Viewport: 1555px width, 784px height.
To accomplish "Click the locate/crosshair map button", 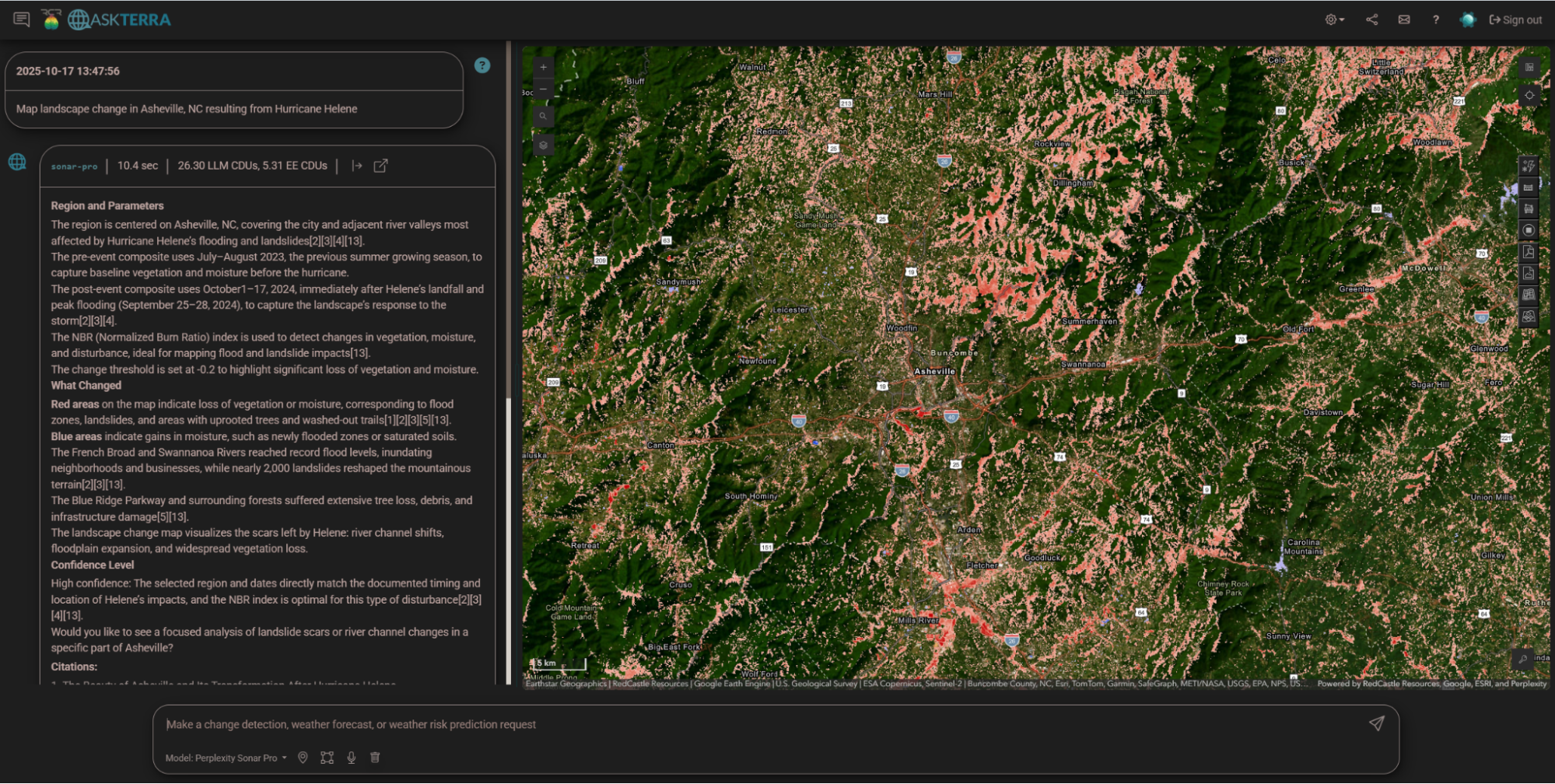I will (1529, 96).
